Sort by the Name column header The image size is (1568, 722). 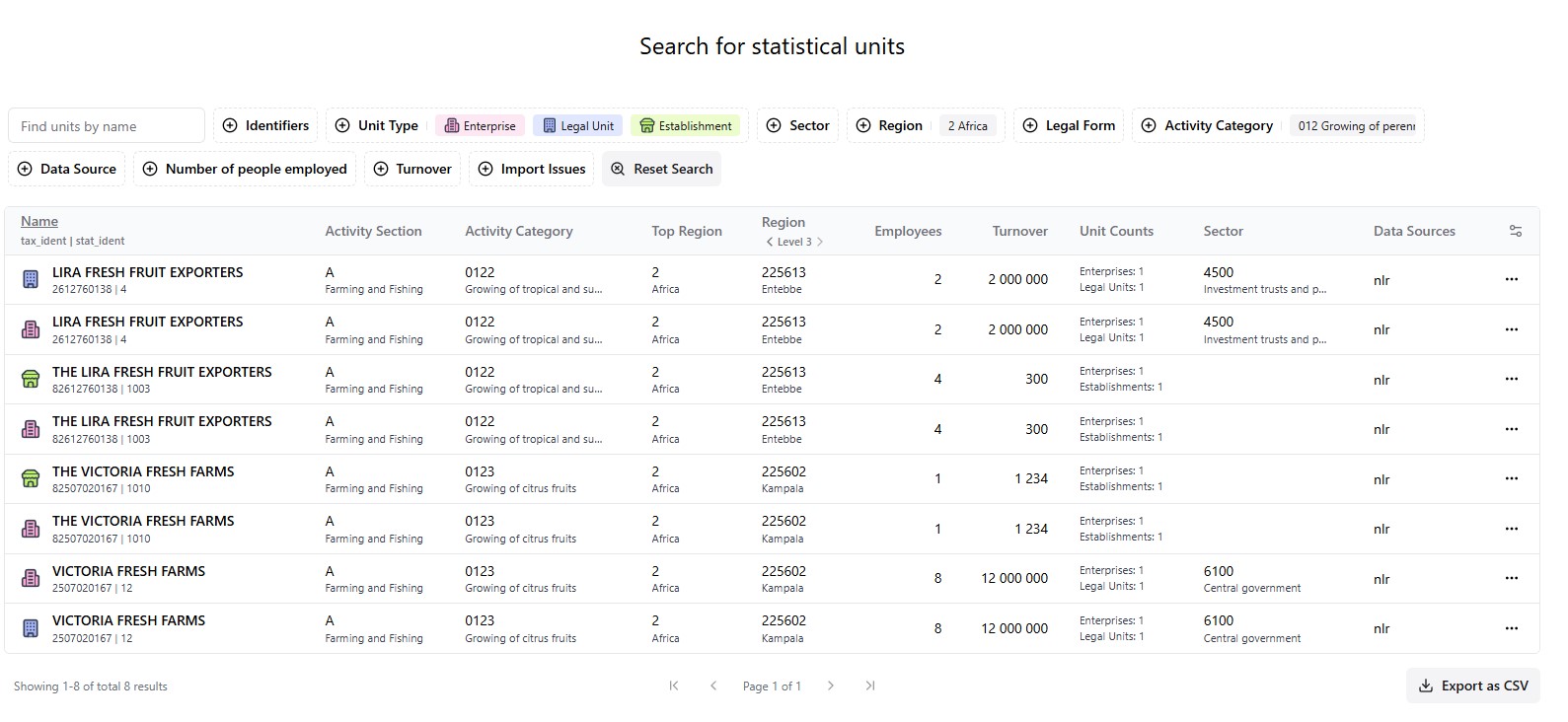(x=39, y=221)
